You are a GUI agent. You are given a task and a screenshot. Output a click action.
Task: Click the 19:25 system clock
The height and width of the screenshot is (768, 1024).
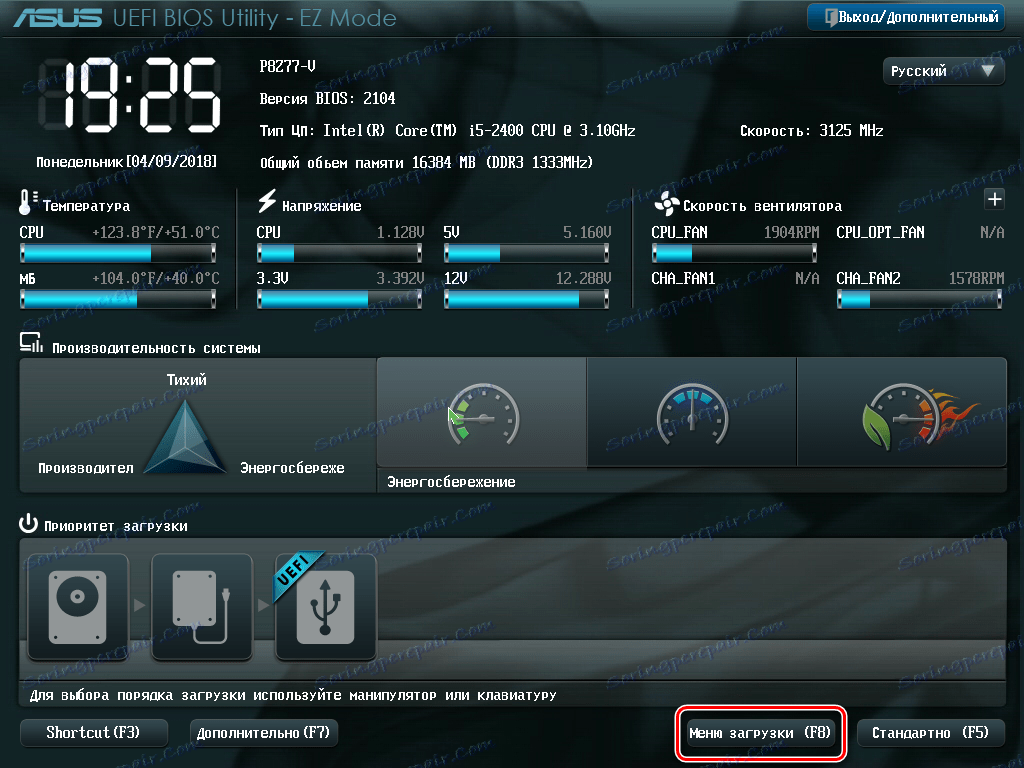click(x=129, y=95)
